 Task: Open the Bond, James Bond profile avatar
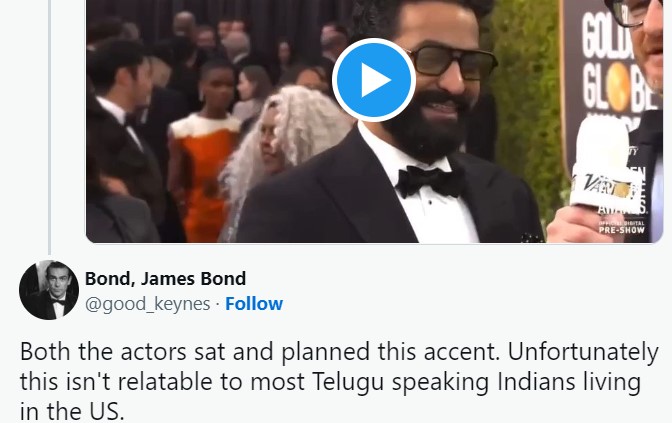[49, 290]
